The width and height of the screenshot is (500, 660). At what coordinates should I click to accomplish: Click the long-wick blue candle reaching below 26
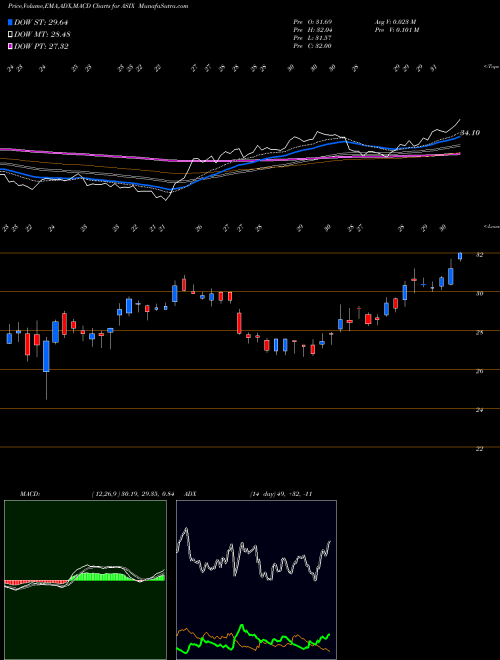tap(46, 356)
